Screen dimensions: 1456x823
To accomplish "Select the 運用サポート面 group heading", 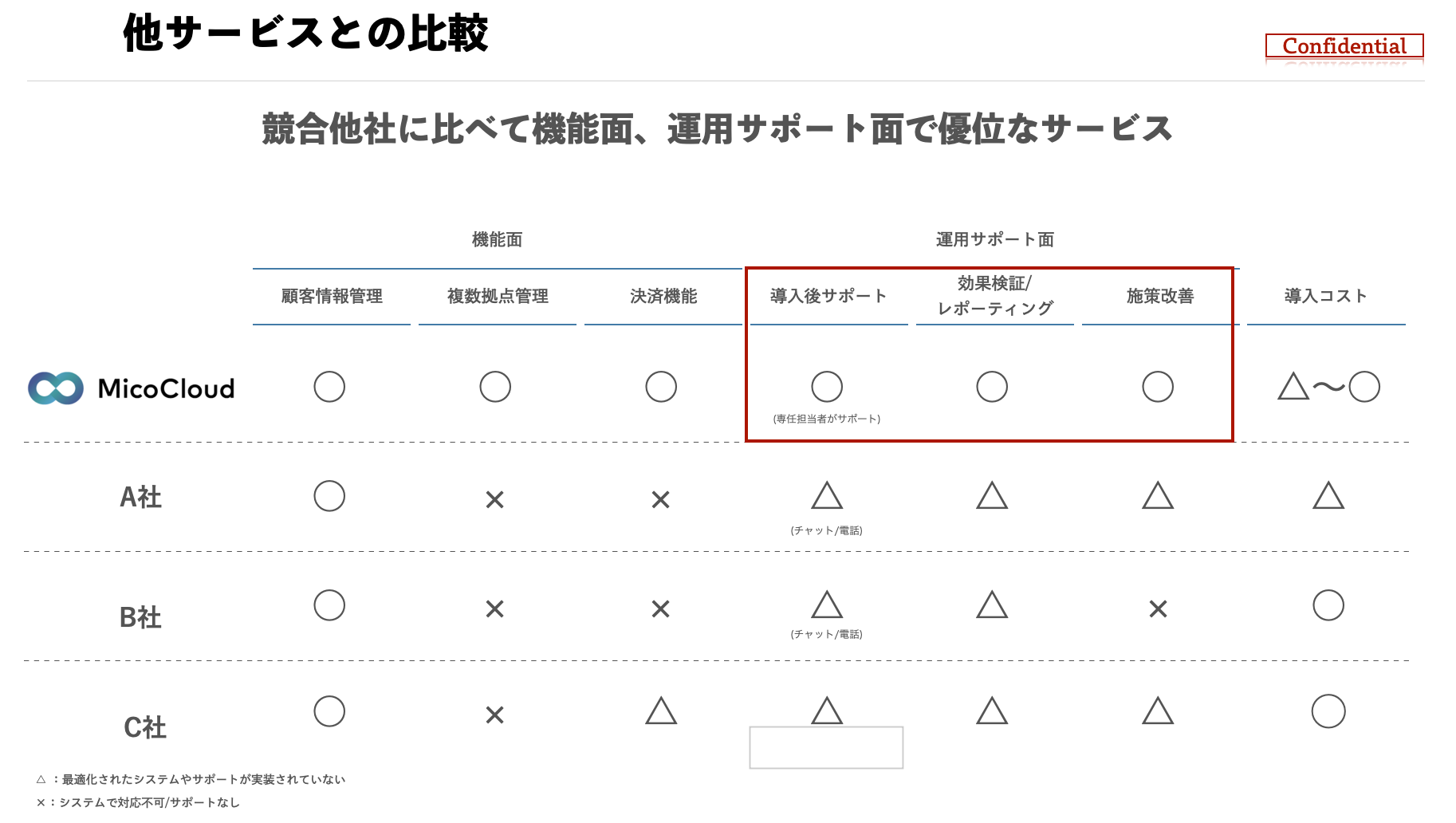I will pos(994,239).
